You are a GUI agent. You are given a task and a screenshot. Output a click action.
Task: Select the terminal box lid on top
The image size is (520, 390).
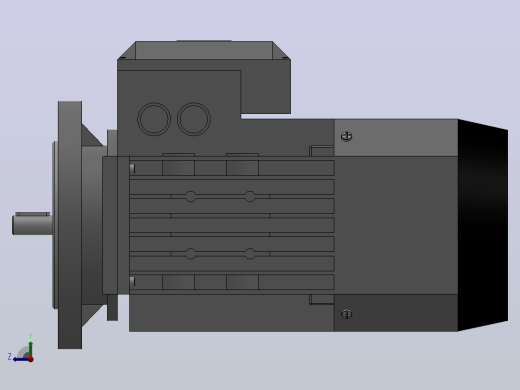[x=204, y=50]
